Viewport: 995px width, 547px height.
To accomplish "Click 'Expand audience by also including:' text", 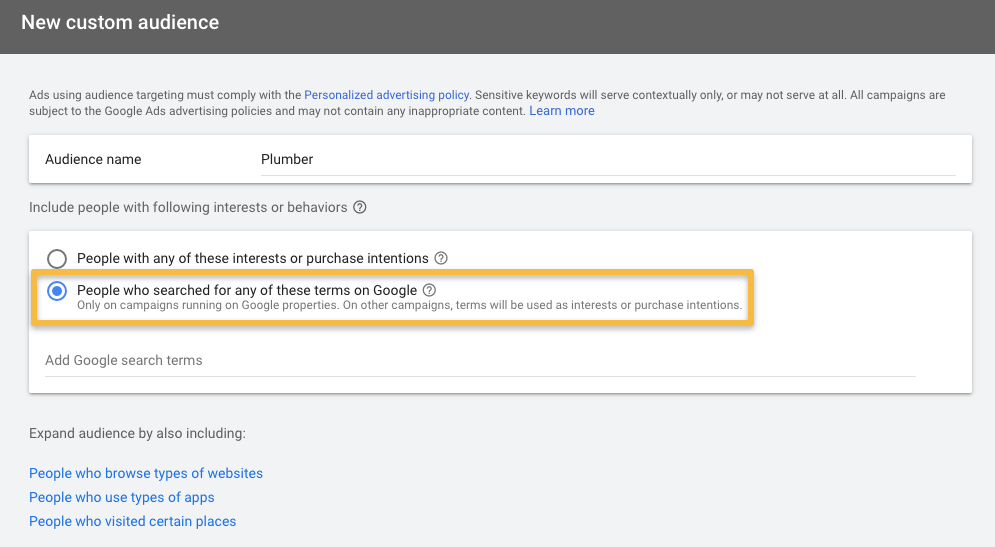I will coord(137,433).
